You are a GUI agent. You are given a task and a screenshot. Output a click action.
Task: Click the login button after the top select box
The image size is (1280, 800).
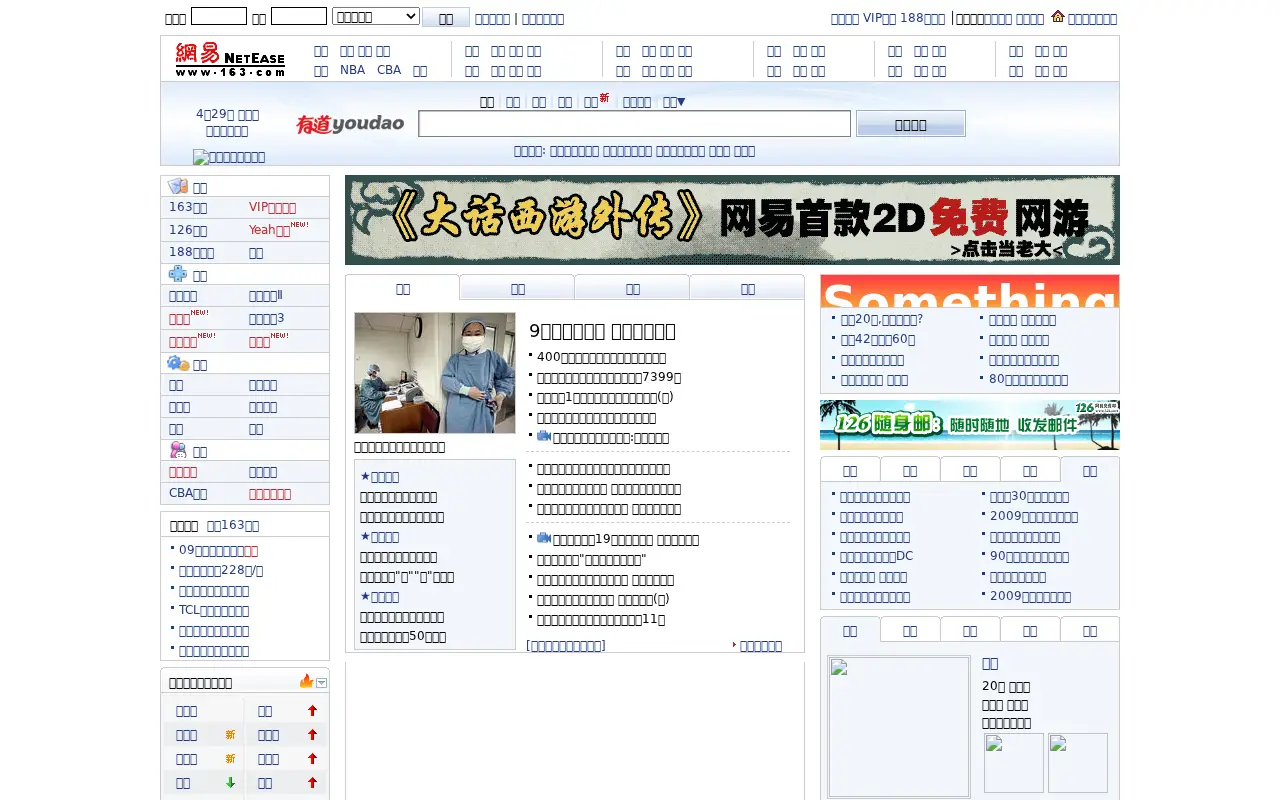tap(446, 17)
